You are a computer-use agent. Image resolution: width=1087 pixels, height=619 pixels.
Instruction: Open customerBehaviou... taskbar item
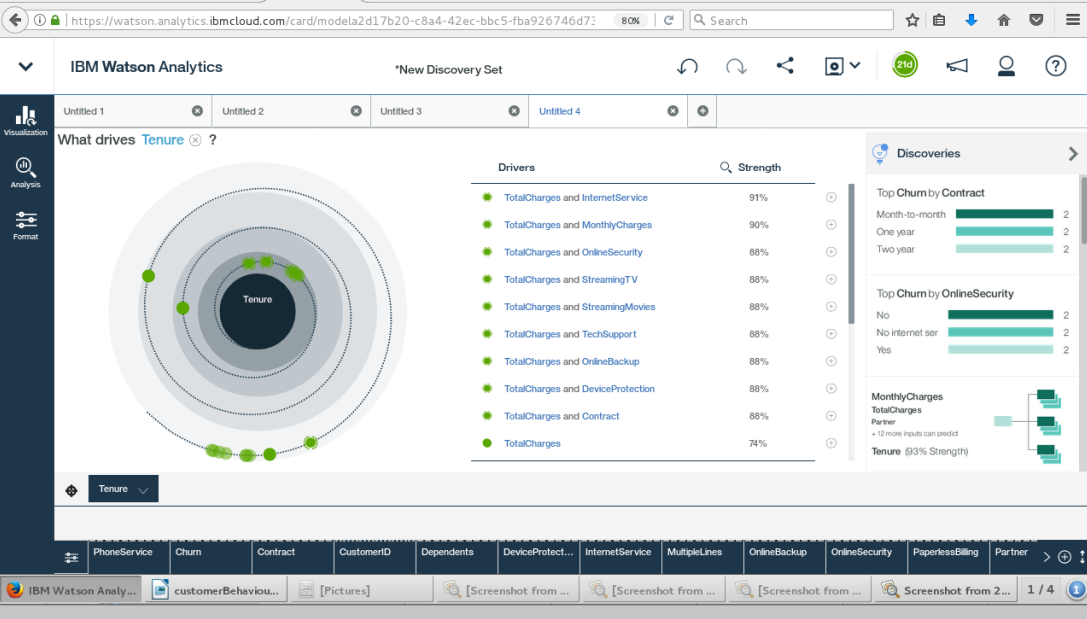215,590
